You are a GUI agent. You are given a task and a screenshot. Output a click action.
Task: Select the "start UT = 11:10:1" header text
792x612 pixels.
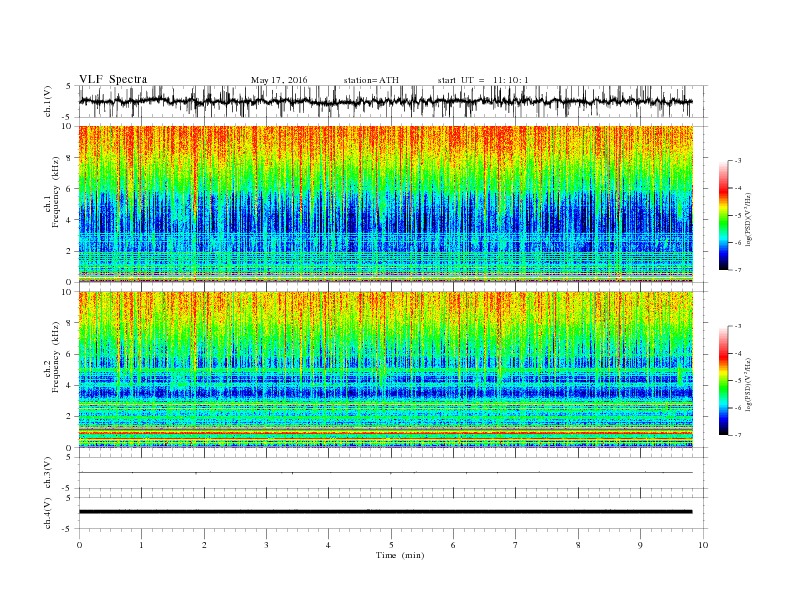(483, 80)
